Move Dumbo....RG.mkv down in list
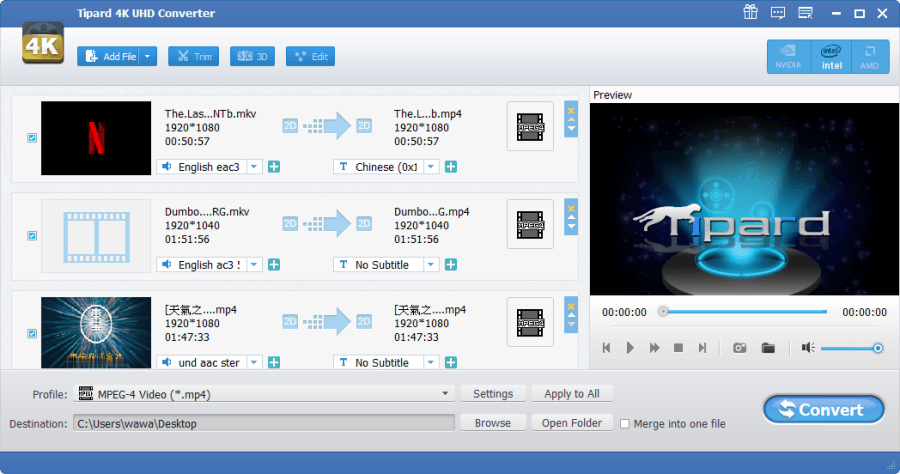This screenshot has width=900, height=474. click(x=571, y=227)
